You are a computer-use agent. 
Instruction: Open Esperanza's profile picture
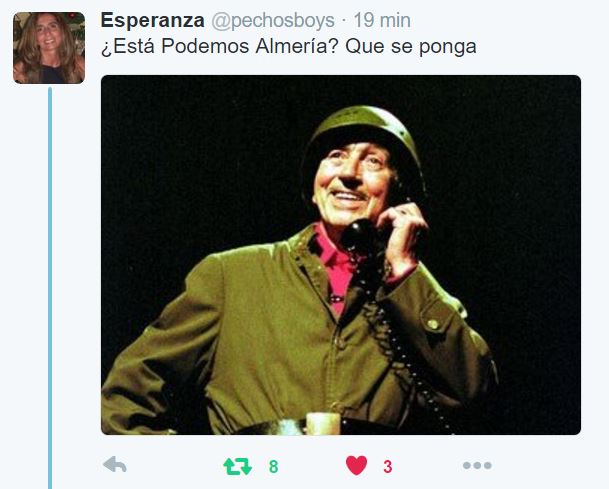click(x=49, y=48)
